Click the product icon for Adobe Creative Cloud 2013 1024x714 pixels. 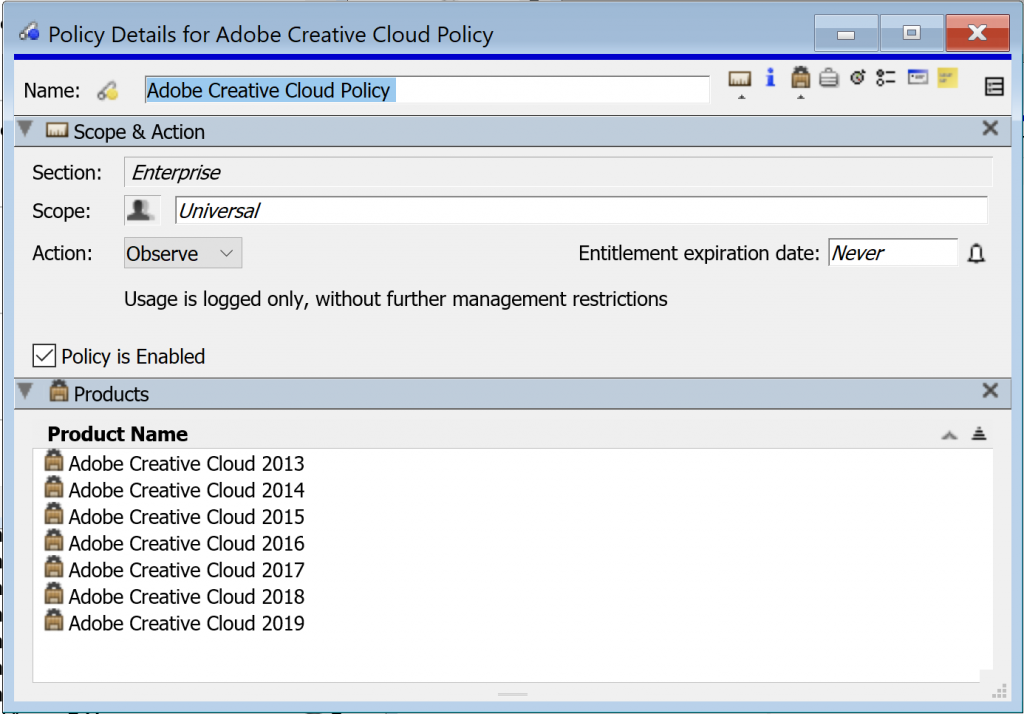[54, 461]
